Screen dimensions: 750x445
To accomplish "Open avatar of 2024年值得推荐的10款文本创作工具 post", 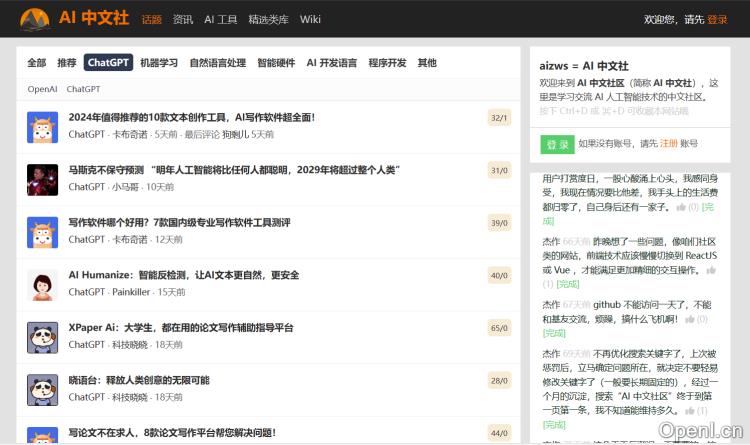I will pos(43,127).
